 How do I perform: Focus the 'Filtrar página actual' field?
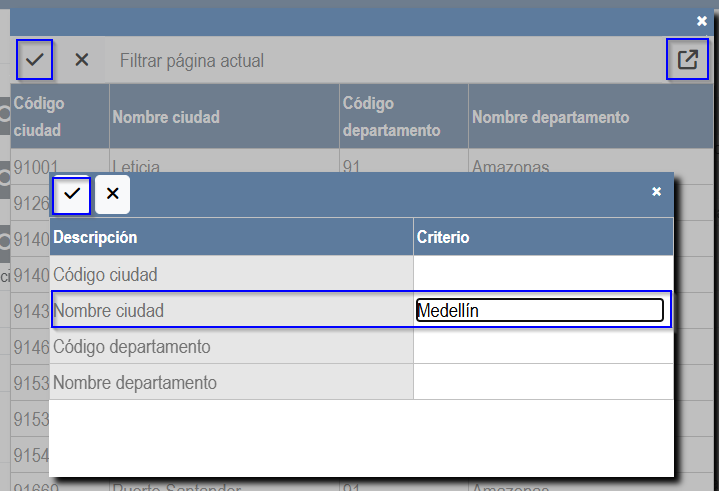[380, 61]
